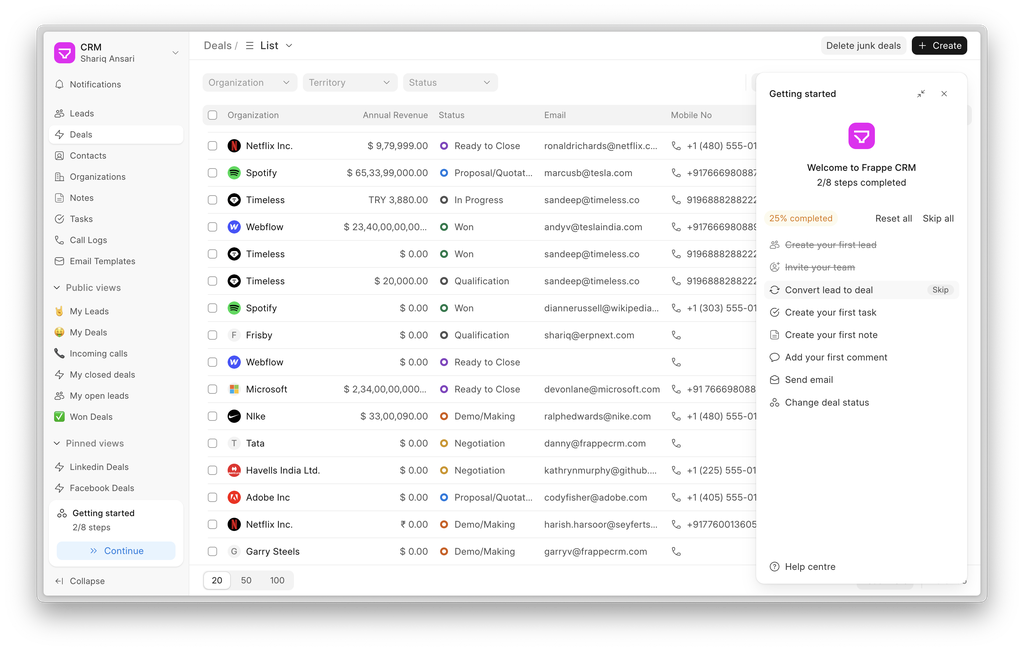Click the Territory filter field
This screenshot has width=1024, height=651.
(350, 83)
